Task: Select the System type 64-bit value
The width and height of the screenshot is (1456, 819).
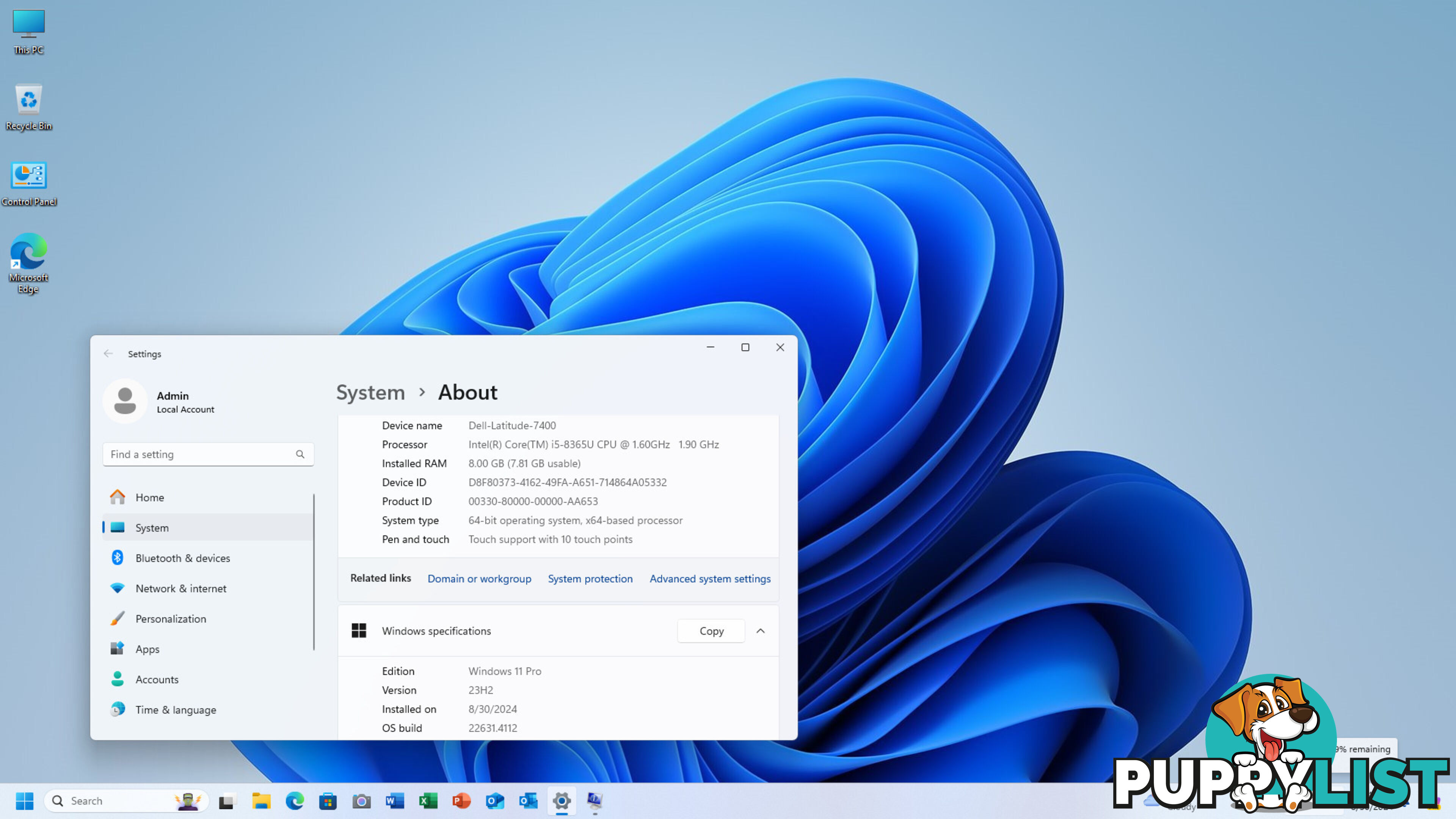Action: coord(576,520)
